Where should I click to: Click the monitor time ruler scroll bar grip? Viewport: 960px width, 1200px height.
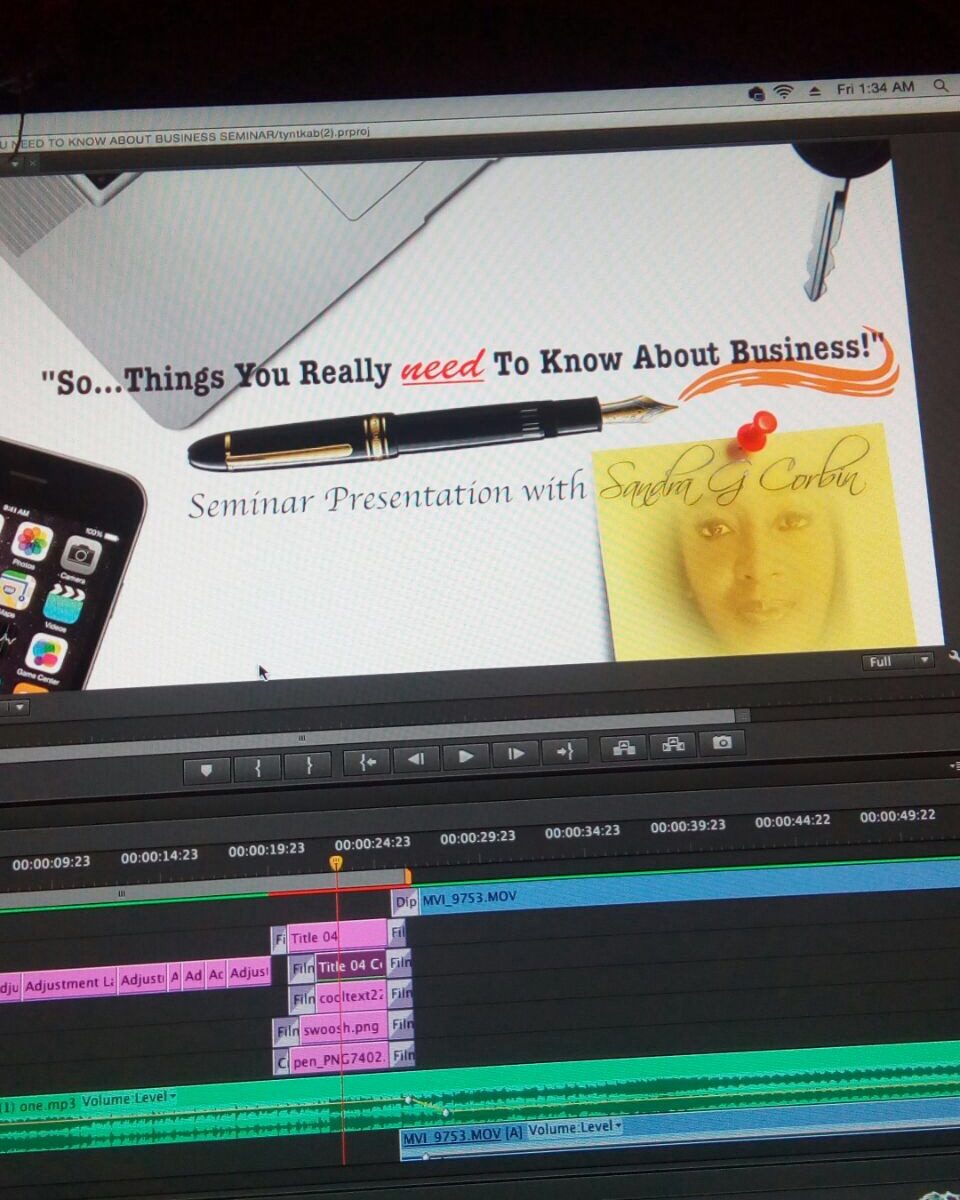(301, 738)
